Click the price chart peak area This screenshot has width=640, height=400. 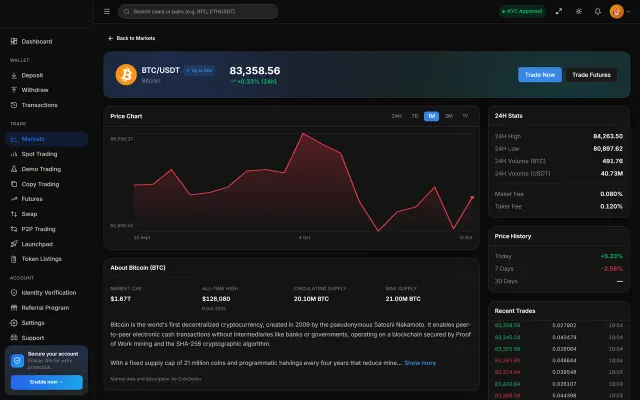(x=303, y=134)
